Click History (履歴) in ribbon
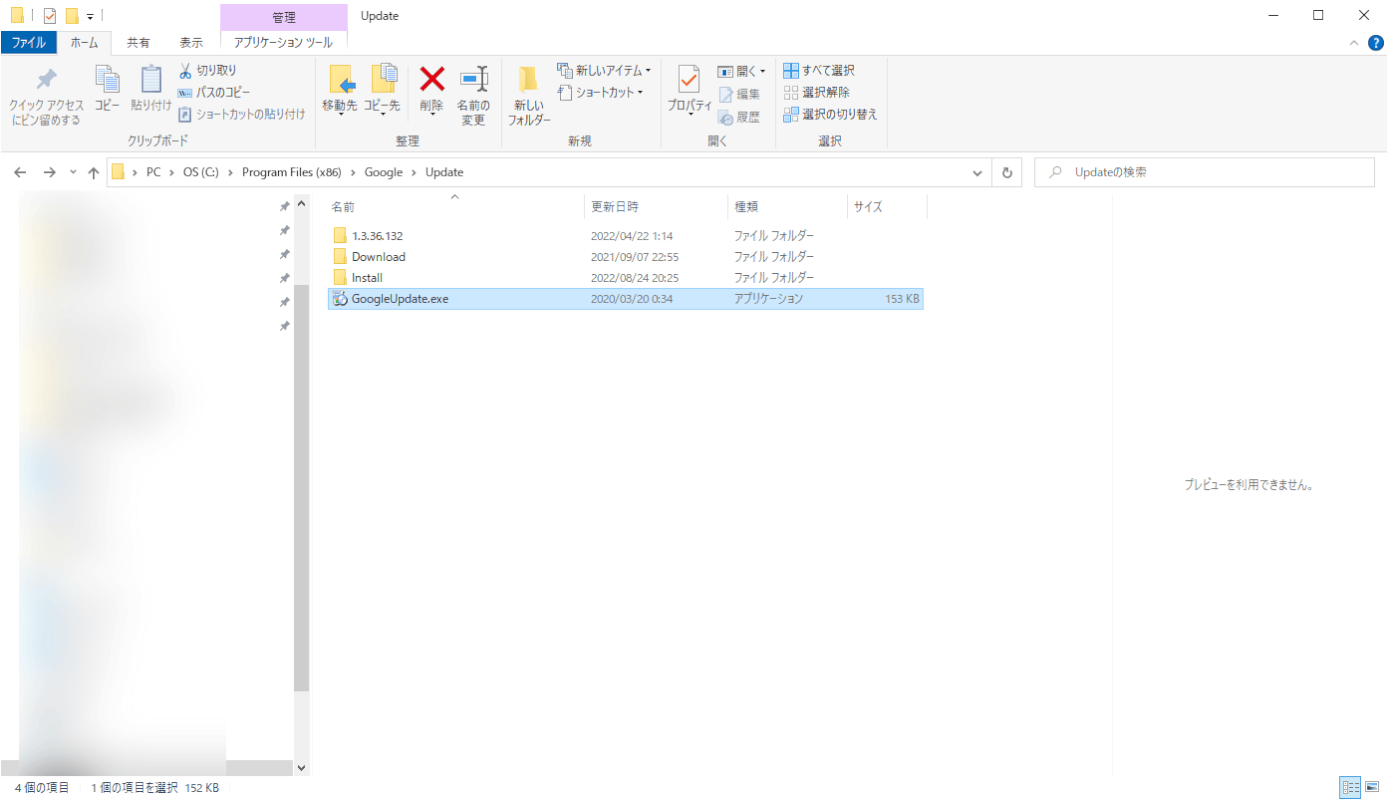 click(x=739, y=117)
